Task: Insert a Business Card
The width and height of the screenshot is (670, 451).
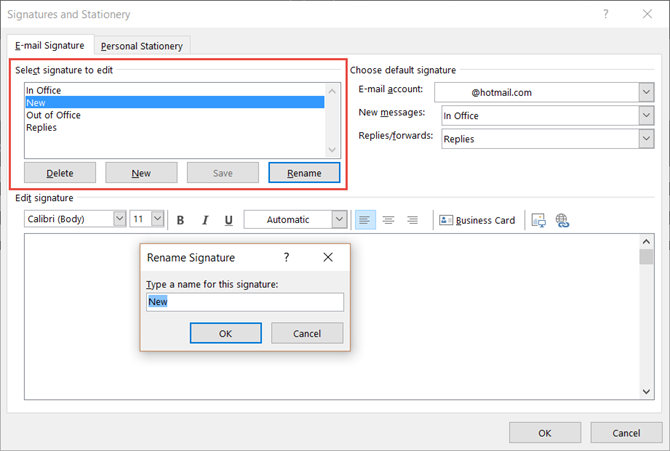Action: [477, 220]
